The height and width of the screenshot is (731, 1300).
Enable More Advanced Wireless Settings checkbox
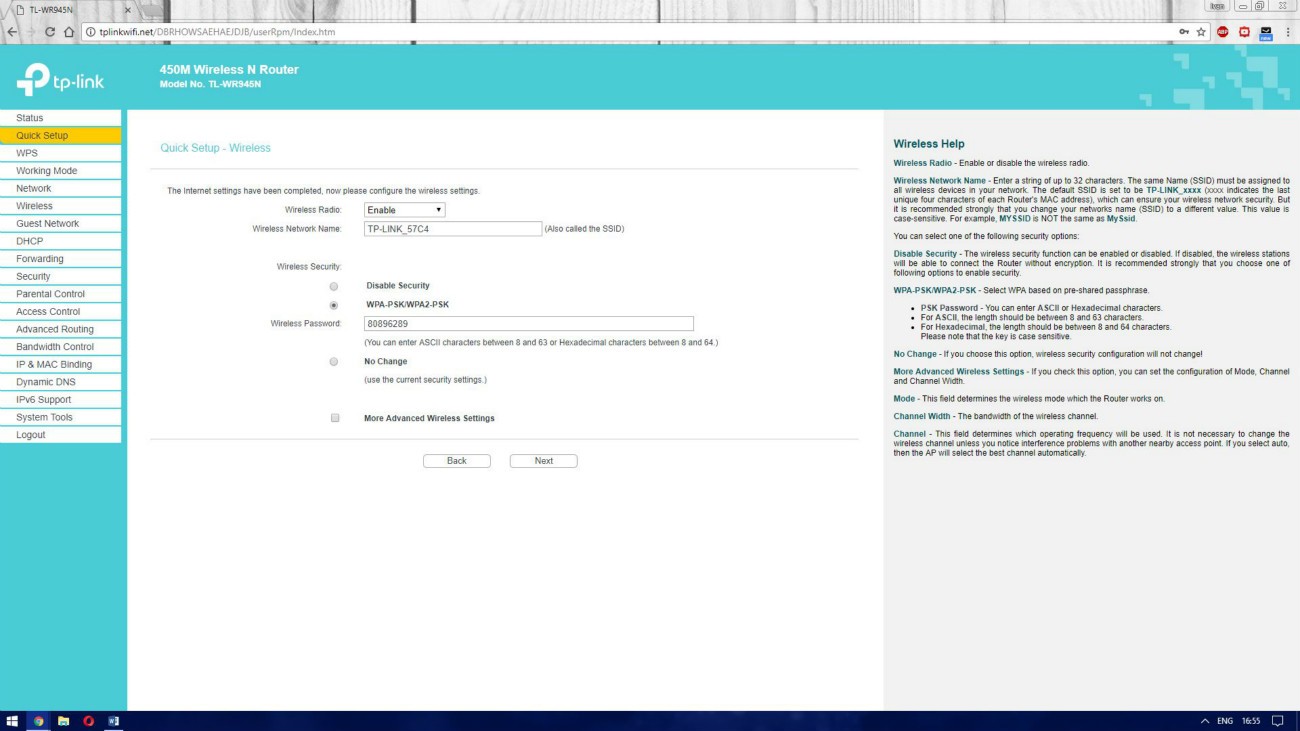[335, 418]
